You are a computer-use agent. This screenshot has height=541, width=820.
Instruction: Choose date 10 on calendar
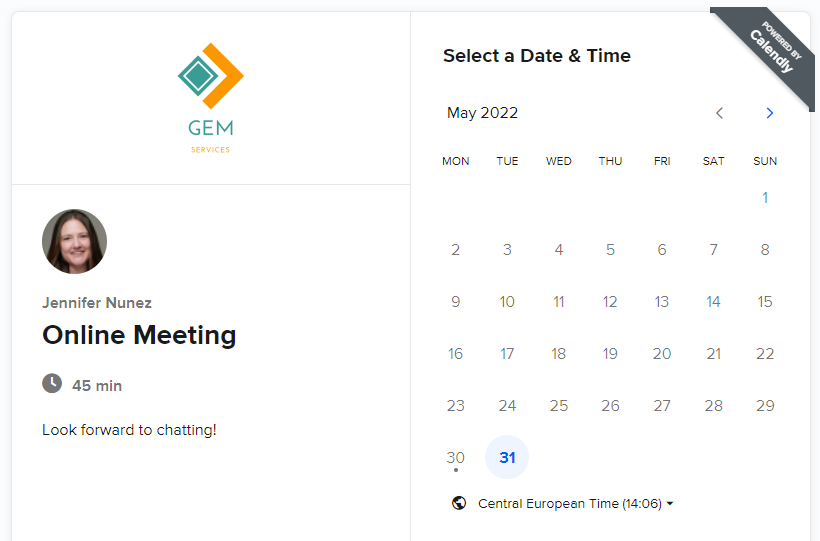507,301
